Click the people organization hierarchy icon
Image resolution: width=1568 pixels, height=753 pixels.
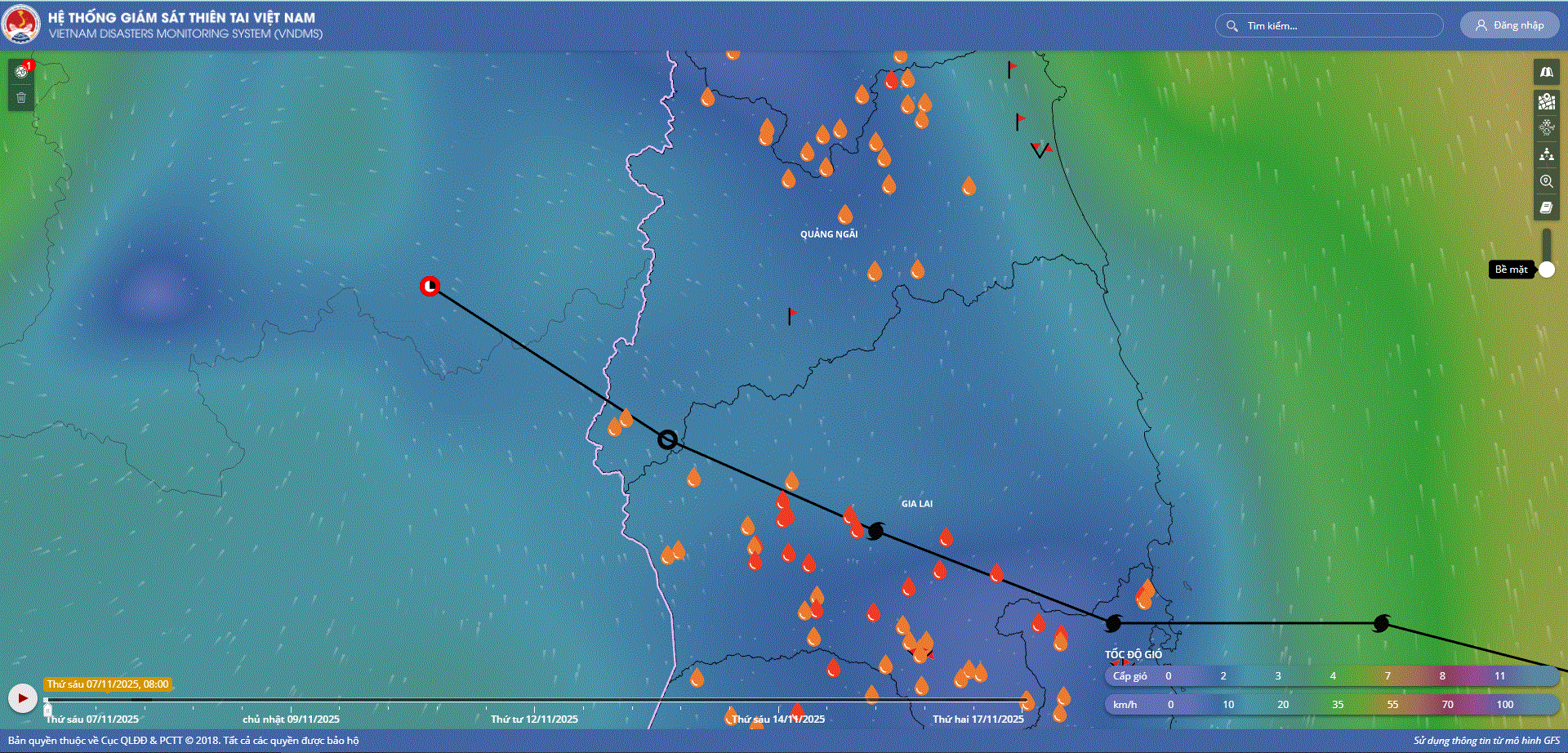pyautogui.click(x=1546, y=154)
